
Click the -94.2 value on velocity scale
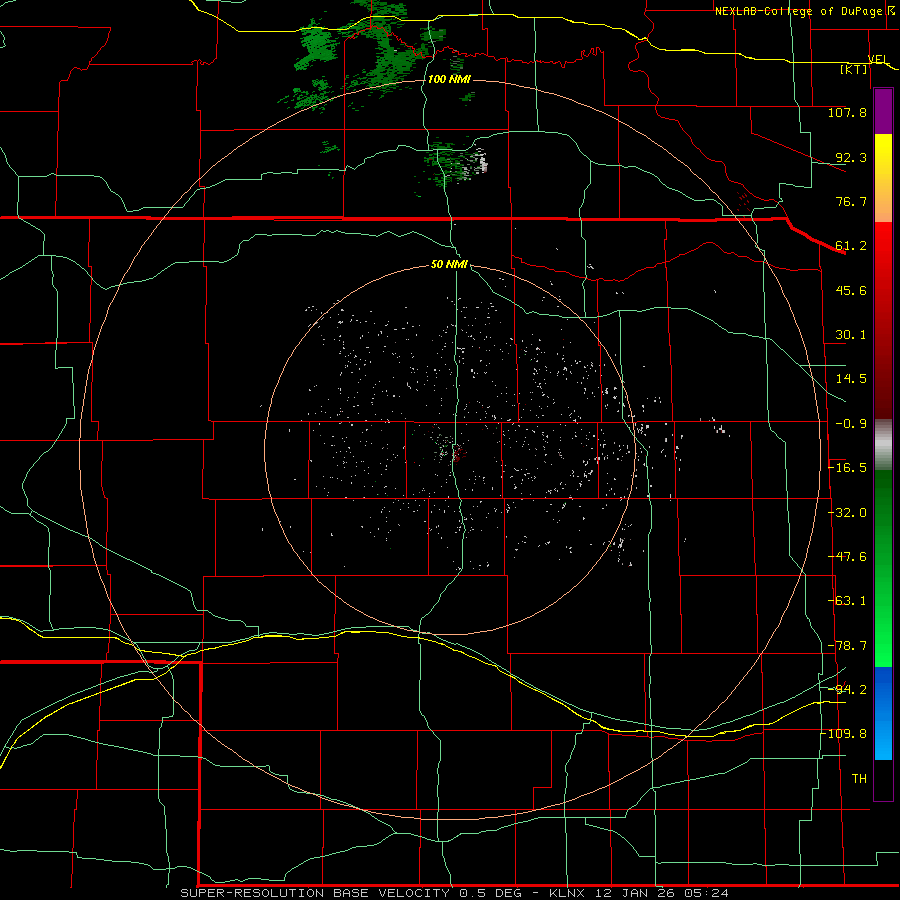click(x=847, y=690)
